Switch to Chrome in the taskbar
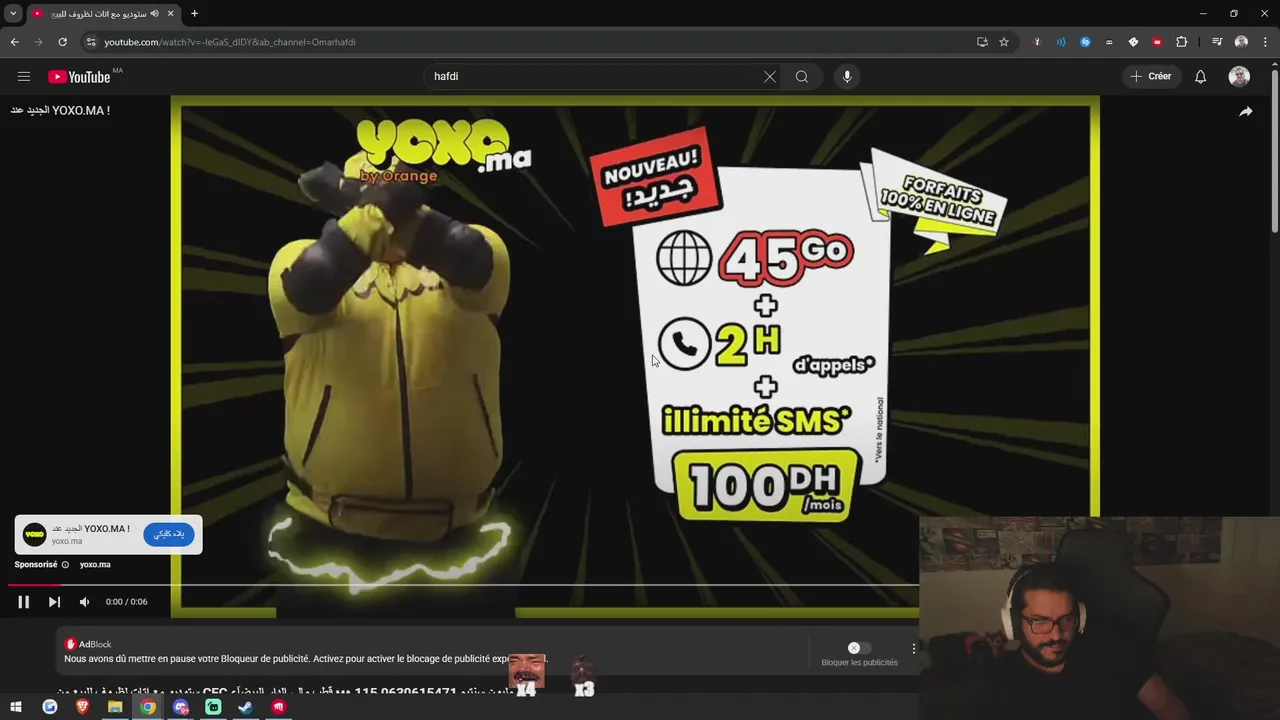1280x720 pixels. [x=148, y=707]
